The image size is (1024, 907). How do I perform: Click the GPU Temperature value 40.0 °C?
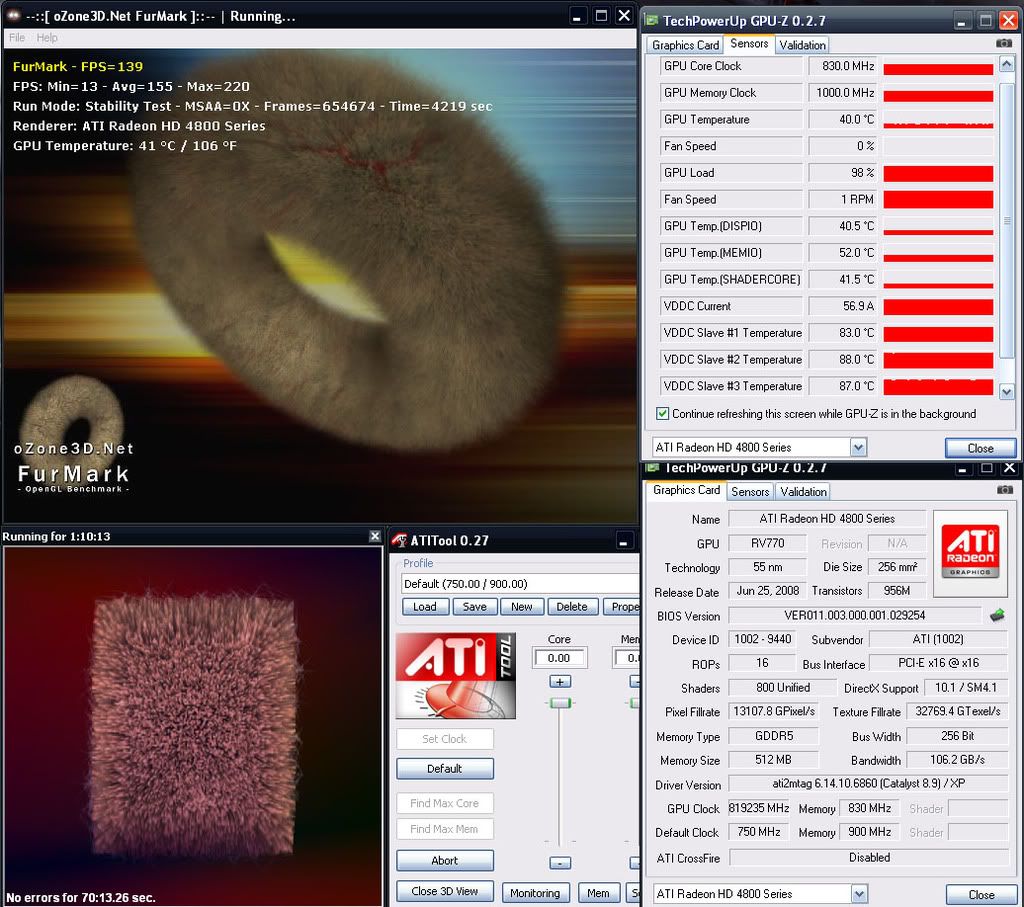click(x=842, y=119)
